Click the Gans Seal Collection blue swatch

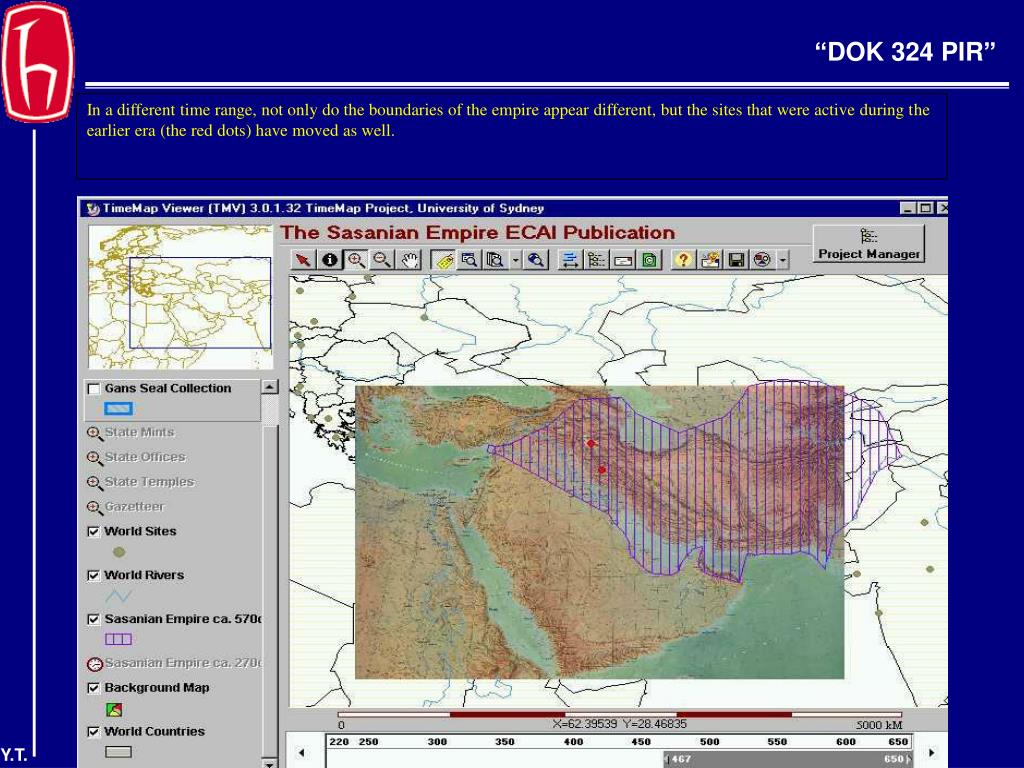tap(118, 409)
